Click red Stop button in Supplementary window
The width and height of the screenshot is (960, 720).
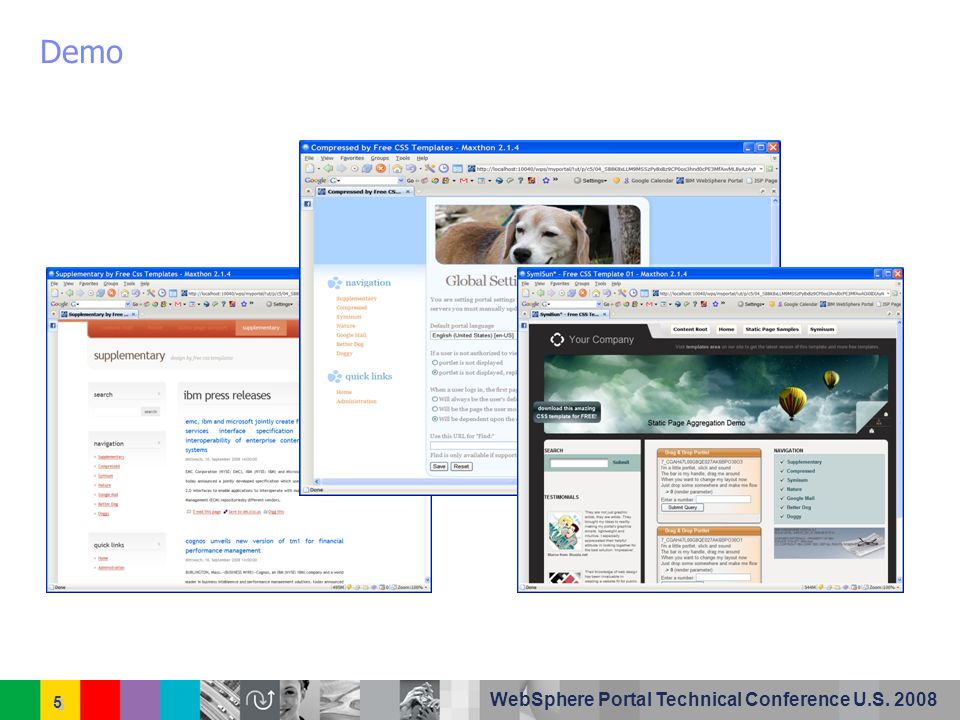pos(111,293)
